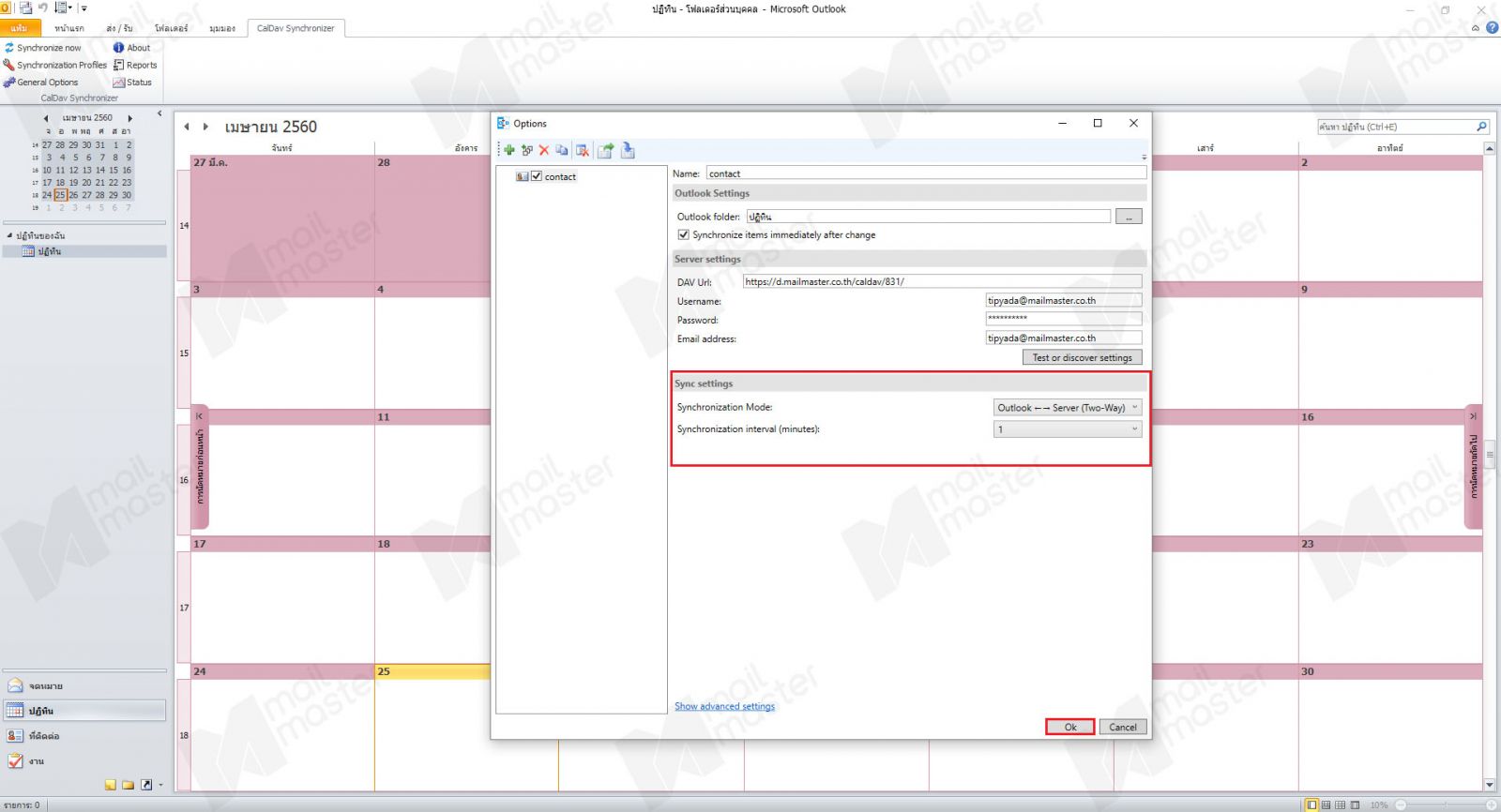Open จดหมาย (Mail) in navigation pane
Screen dimensions: 1501x812
[x=84, y=685]
